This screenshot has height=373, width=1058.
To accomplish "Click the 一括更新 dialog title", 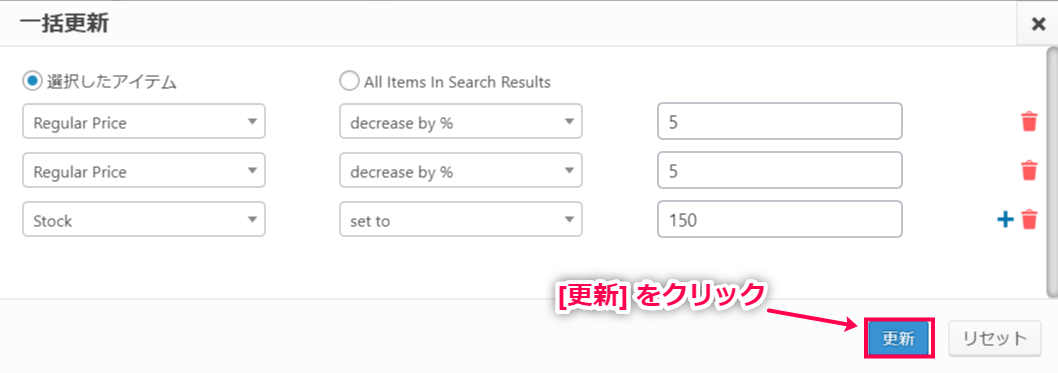I will (x=64, y=24).
